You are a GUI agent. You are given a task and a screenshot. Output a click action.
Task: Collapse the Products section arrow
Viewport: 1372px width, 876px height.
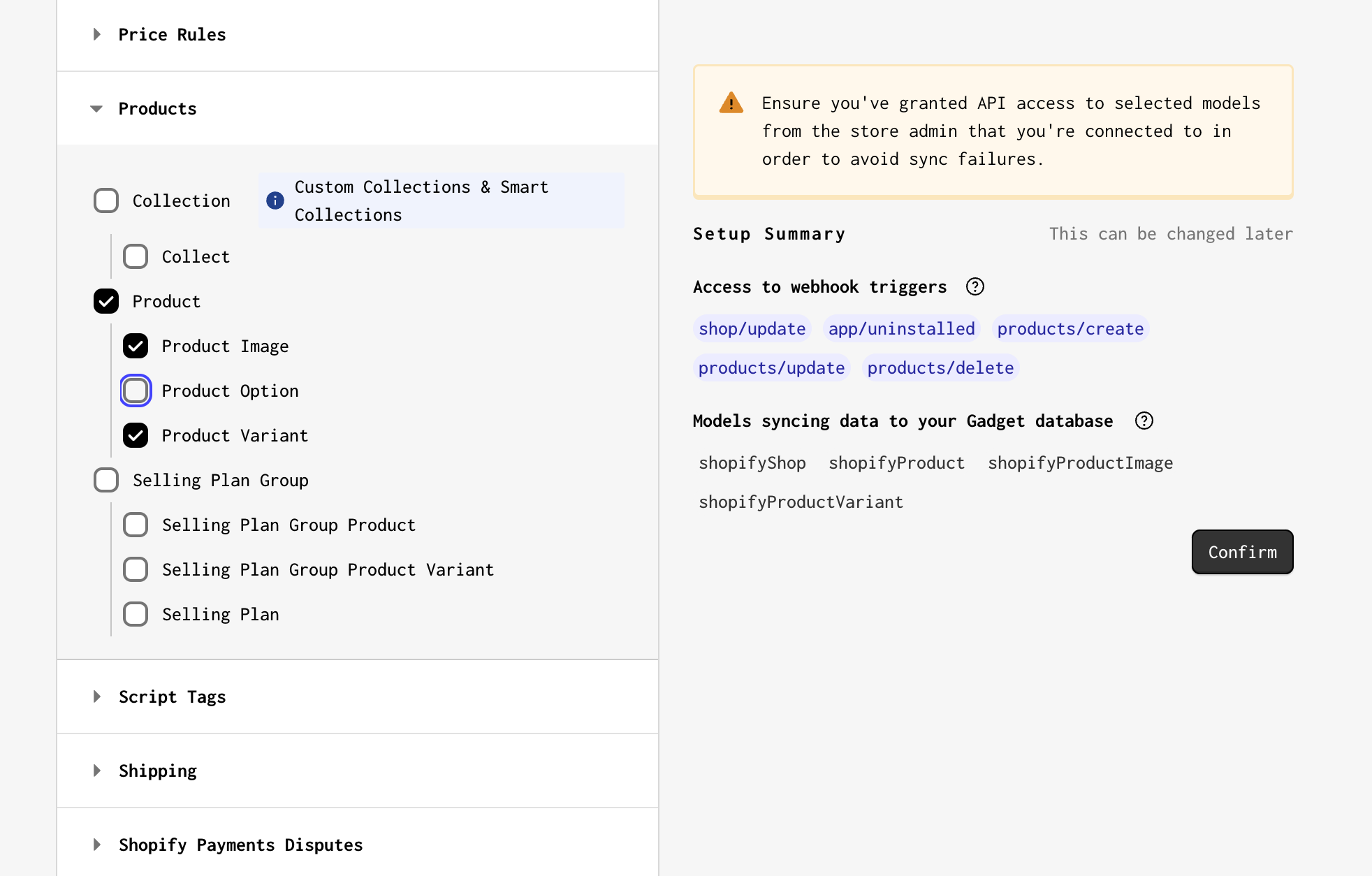pos(96,108)
